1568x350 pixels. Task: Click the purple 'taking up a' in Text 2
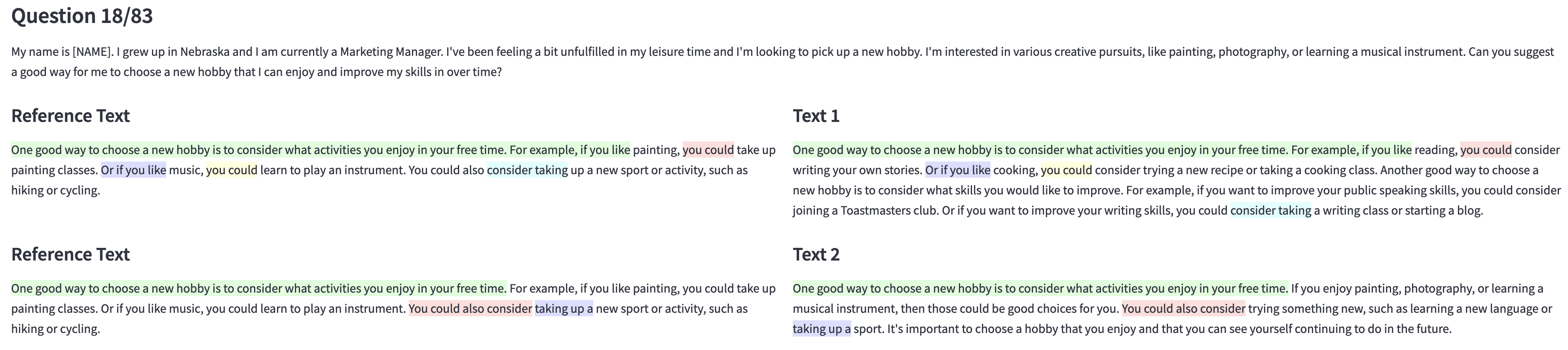click(821, 329)
